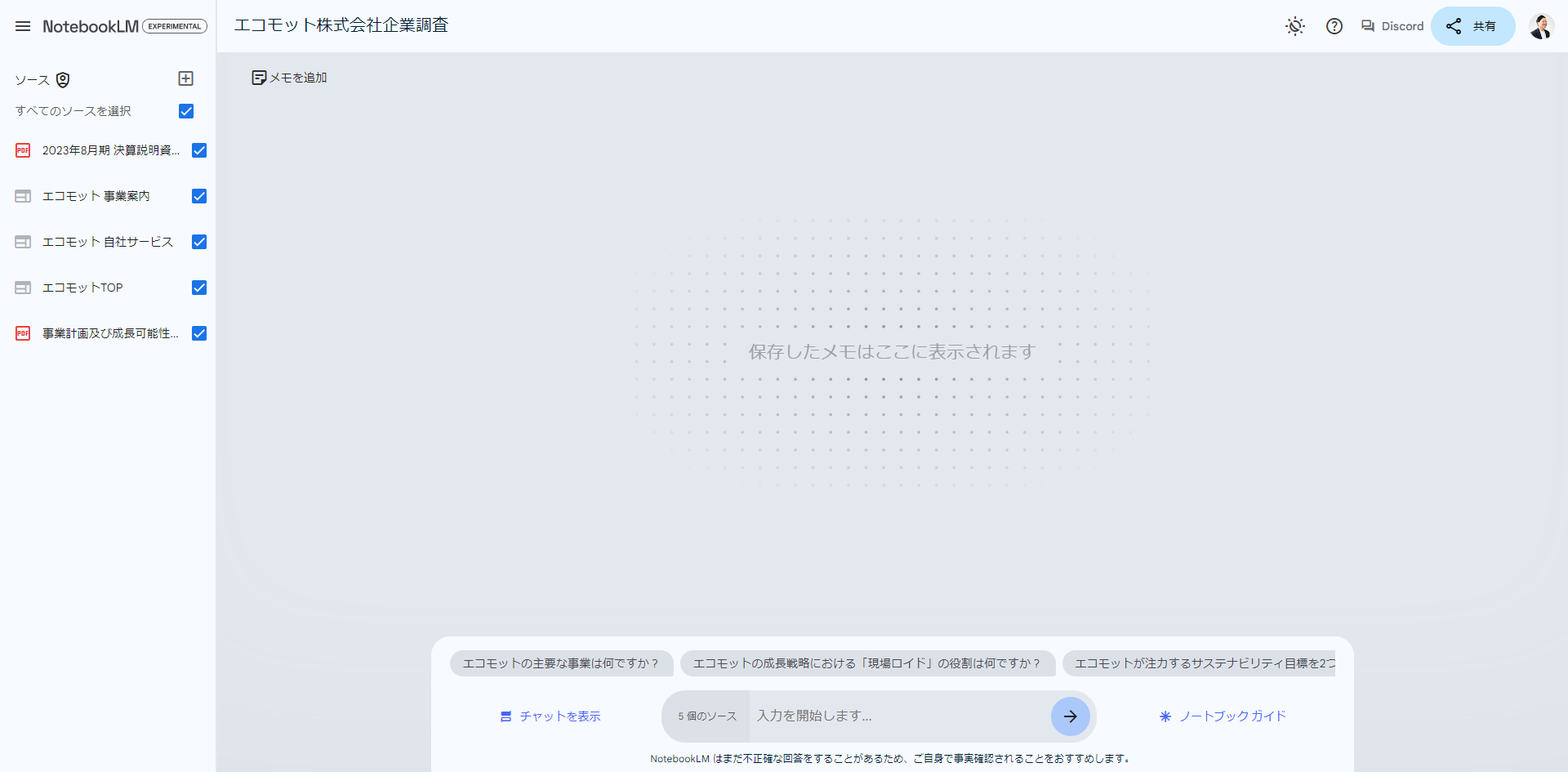The image size is (1568, 772).
Task: Uncheck 2023年8月期 決算説明資料 source checkbox
Action: pyautogui.click(x=199, y=150)
